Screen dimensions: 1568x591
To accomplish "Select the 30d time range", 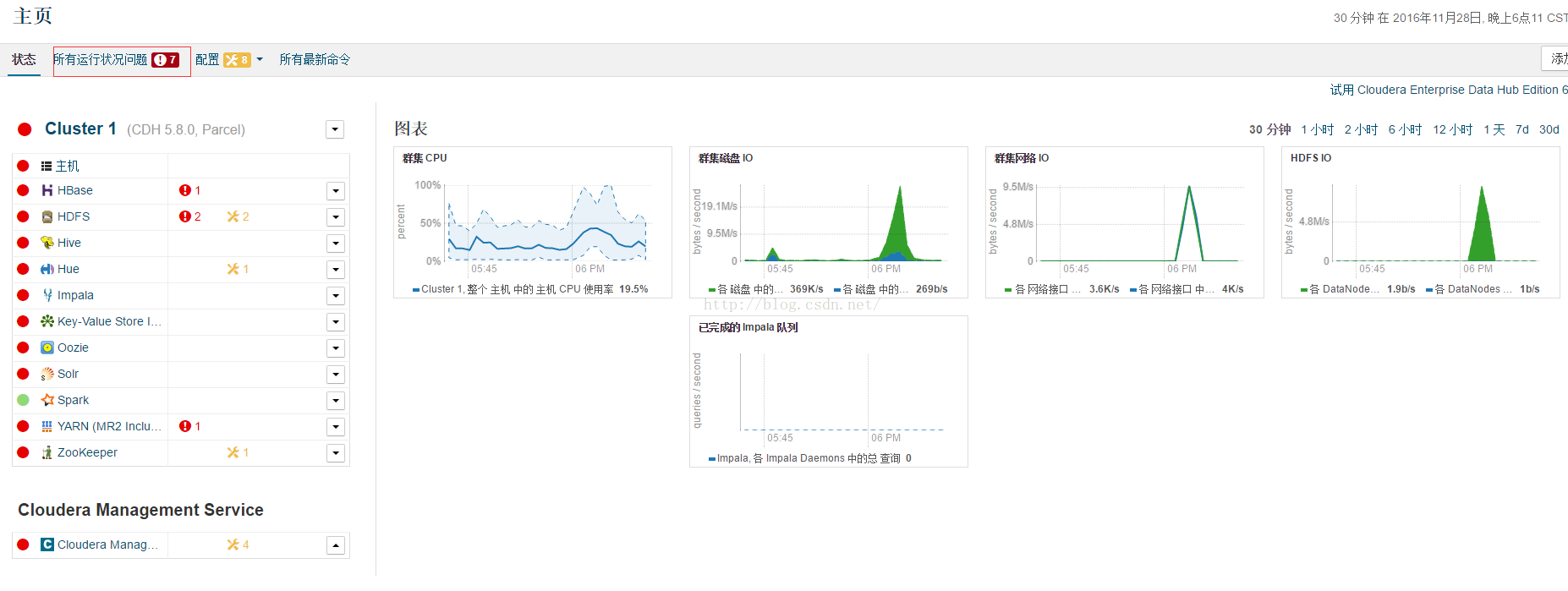I will tap(1549, 129).
